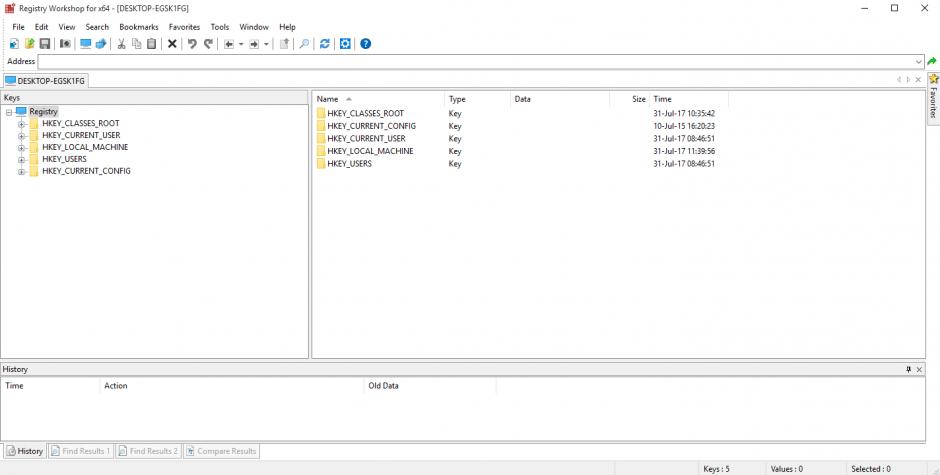Click the Delete X toolbar icon
Viewport: 940px width, 475px height.
tap(172, 44)
